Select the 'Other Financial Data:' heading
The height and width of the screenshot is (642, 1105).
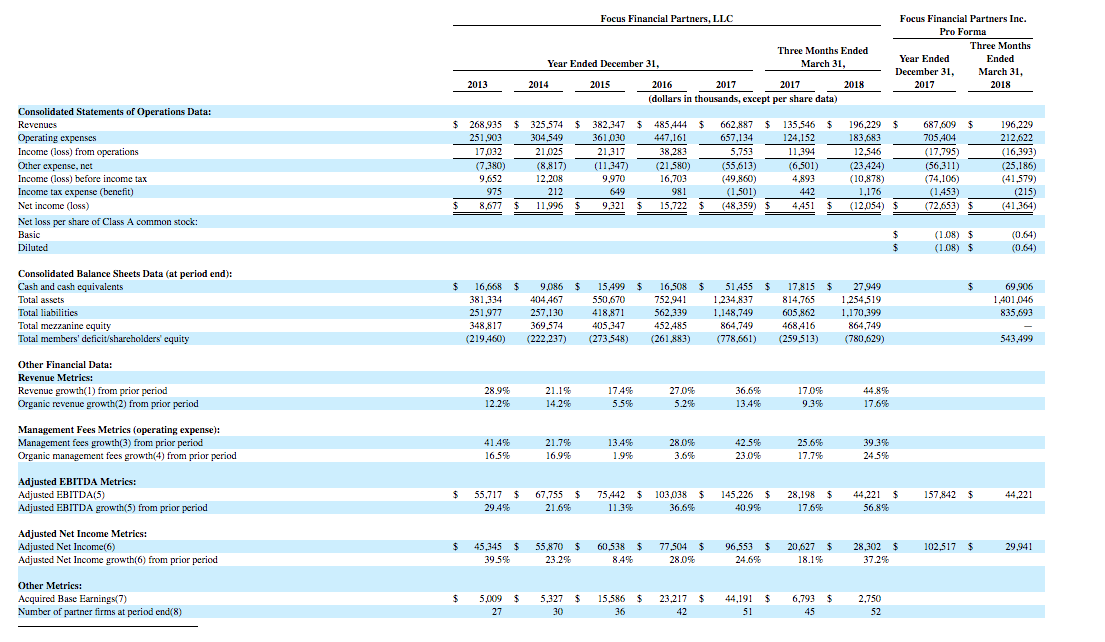[x=65, y=364]
